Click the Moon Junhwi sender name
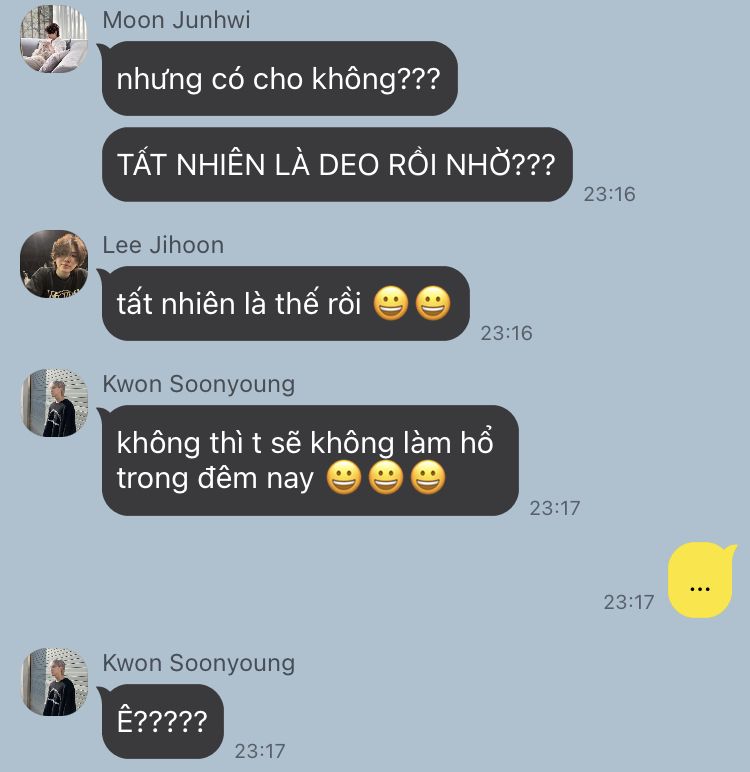Viewport: 750px width, 772px height. coord(176,21)
